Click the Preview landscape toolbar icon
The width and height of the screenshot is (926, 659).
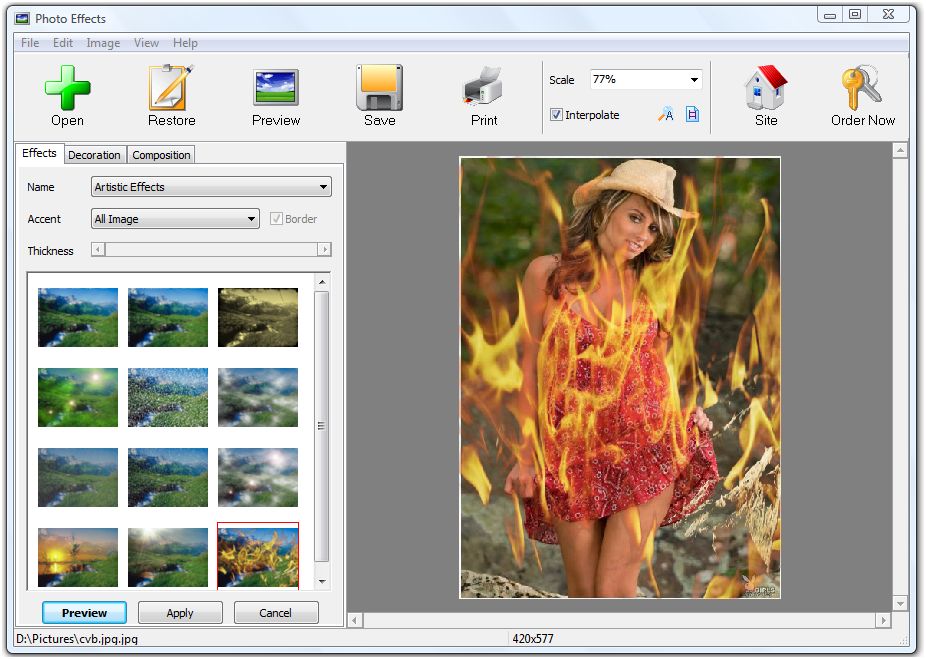click(x=276, y=87)
